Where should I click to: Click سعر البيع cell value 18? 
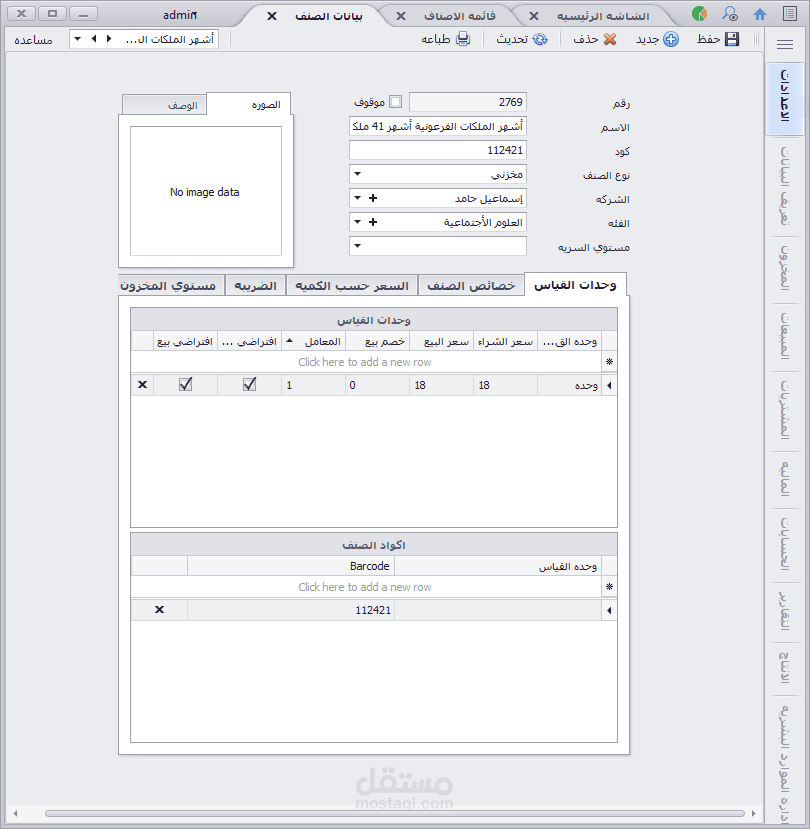tap(441, 385)
